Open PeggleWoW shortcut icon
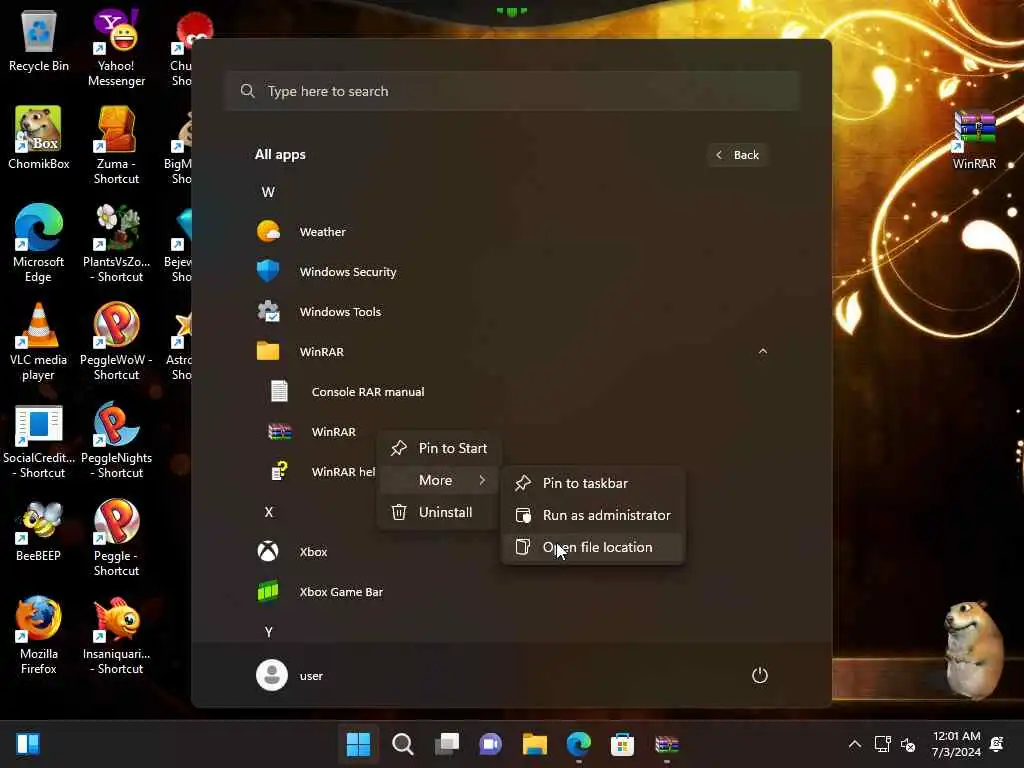 tap(116, 342)
